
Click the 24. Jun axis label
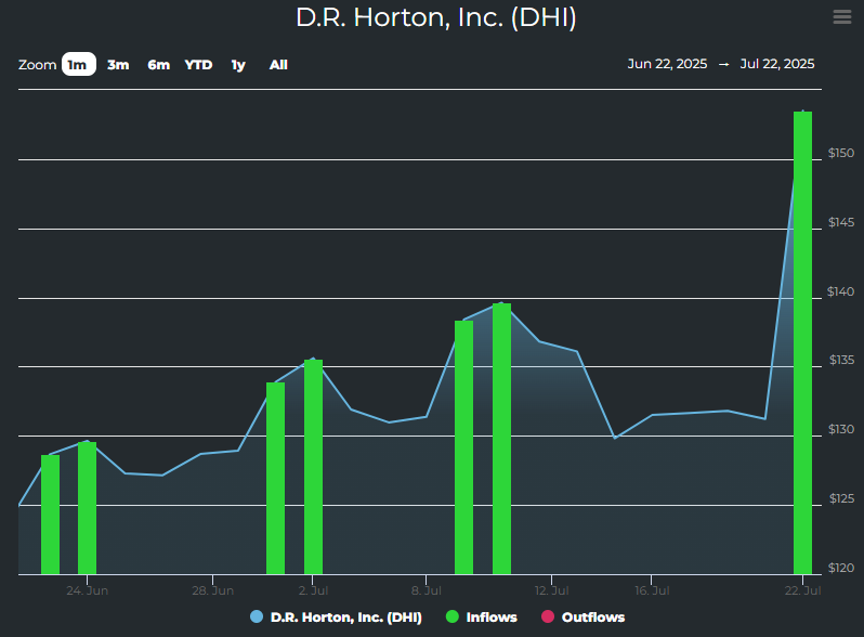tap(87, 591)
